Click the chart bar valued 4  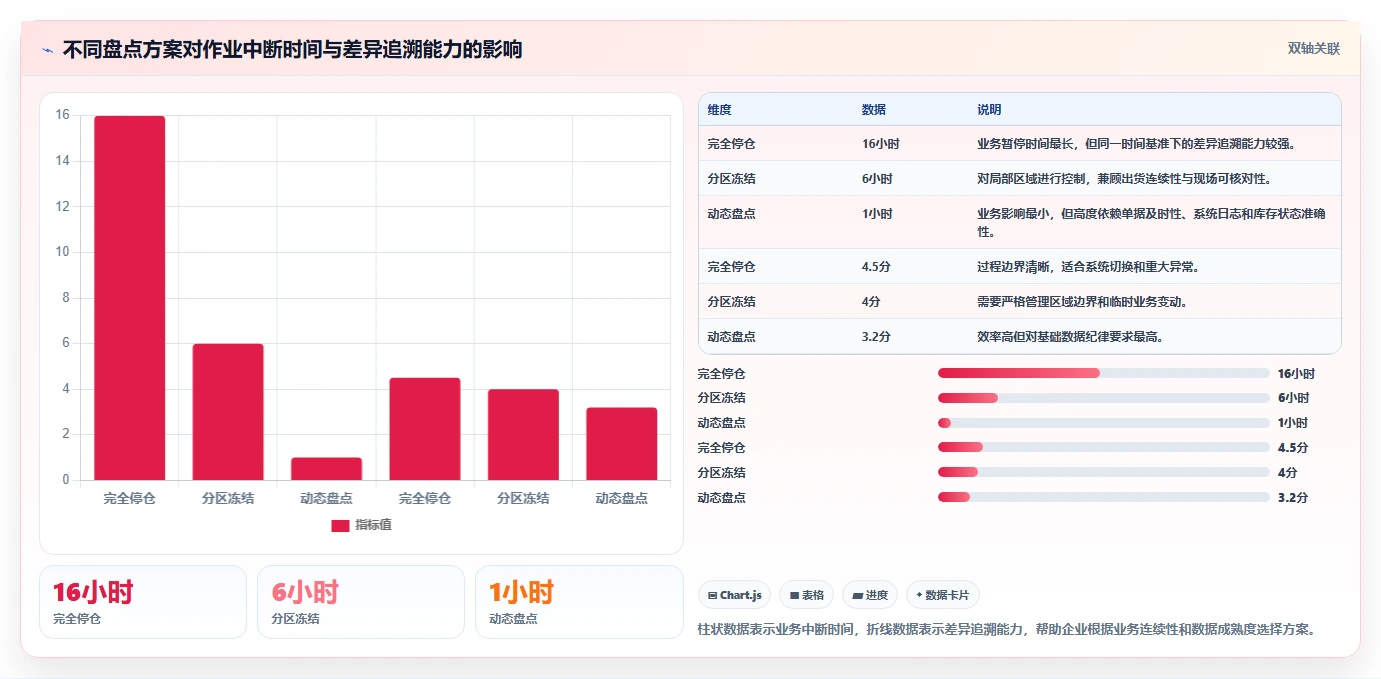click(523, 435)
